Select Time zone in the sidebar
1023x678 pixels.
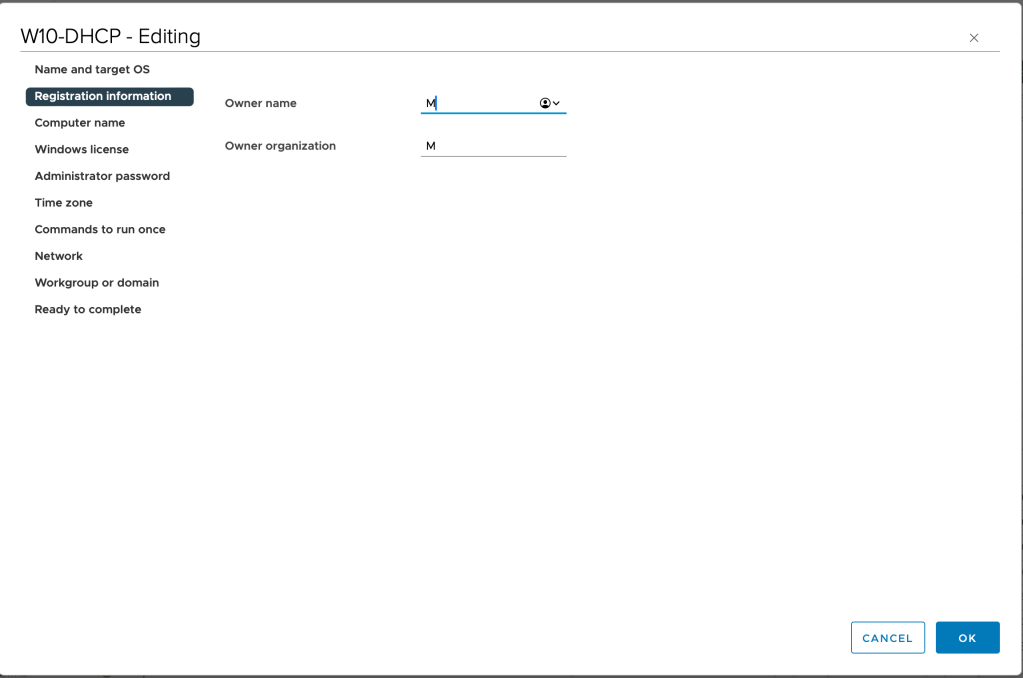(64, 203)
